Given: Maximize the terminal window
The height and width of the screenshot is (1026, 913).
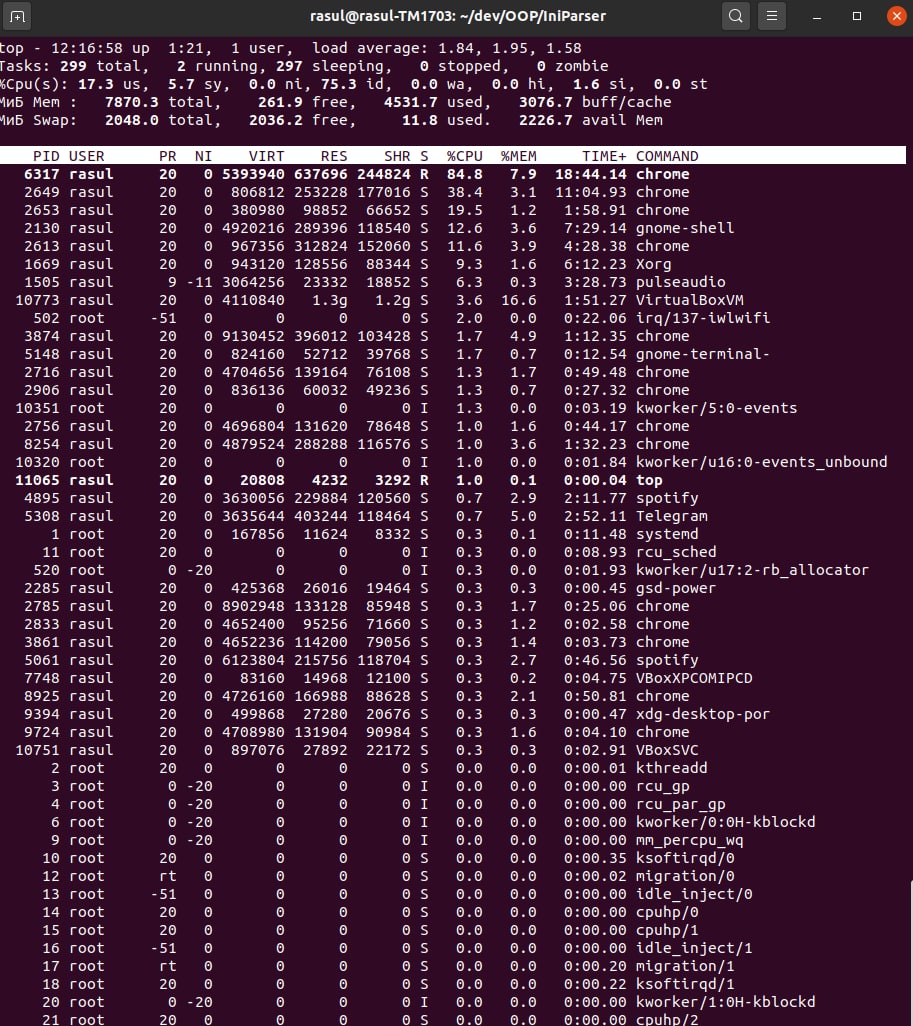Looking at the screenshot, I should pyautogui.click(x=857, y=16).
